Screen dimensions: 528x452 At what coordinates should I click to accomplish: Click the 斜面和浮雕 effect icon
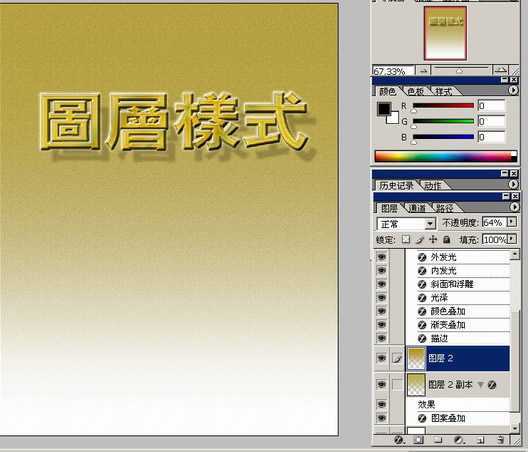click(422, 285)
